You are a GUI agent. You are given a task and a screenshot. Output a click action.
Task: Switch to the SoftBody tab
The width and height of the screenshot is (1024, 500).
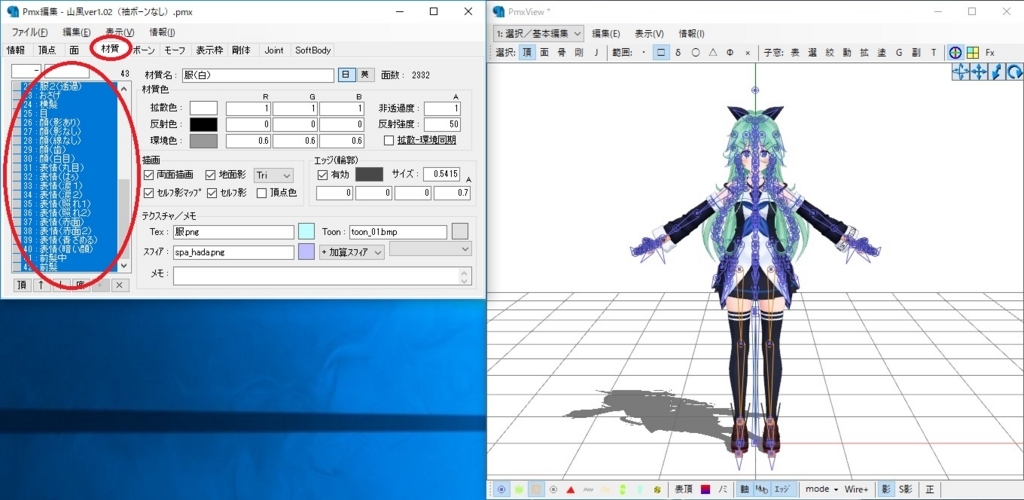(313, 50)
